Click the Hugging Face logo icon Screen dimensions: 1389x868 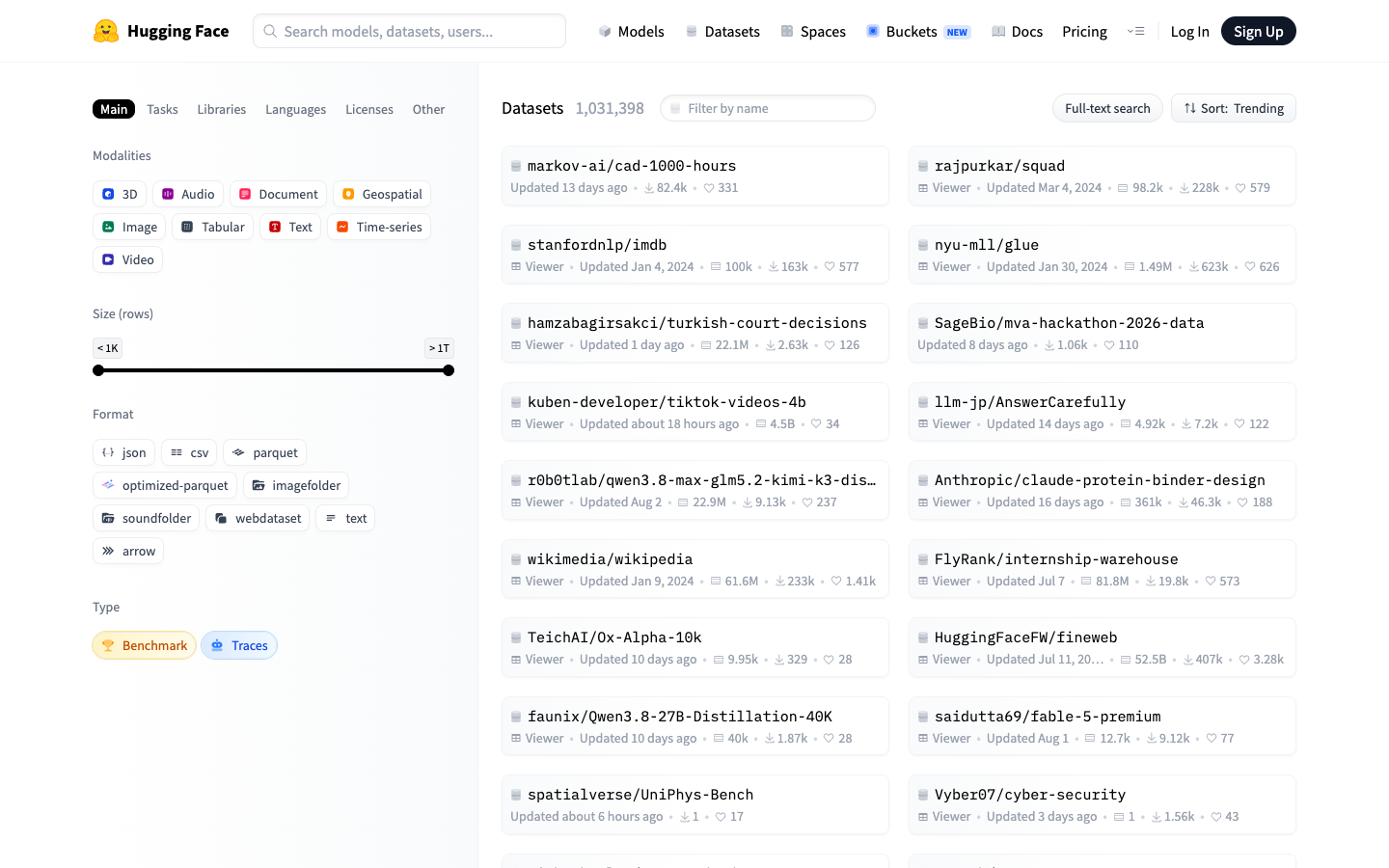[x=106, y=31]
